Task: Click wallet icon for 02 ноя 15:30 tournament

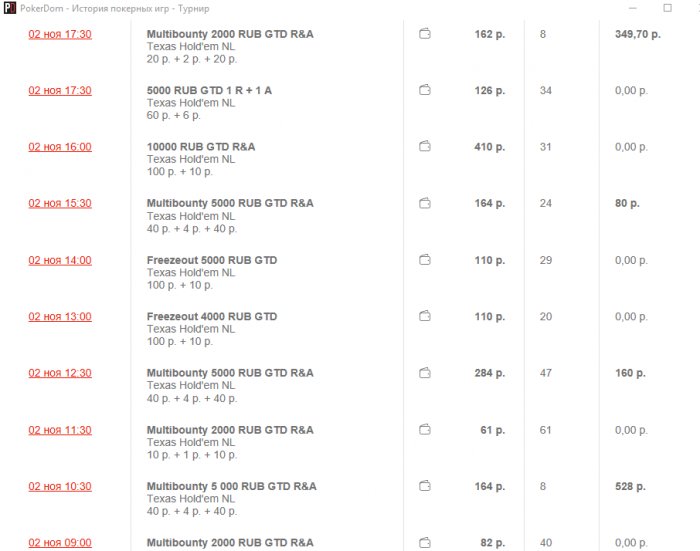Action: (x=424, y=204)
